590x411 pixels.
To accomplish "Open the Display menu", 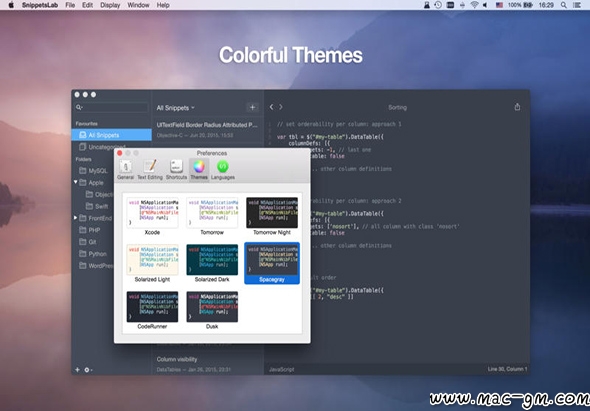I will coord(110,5).
